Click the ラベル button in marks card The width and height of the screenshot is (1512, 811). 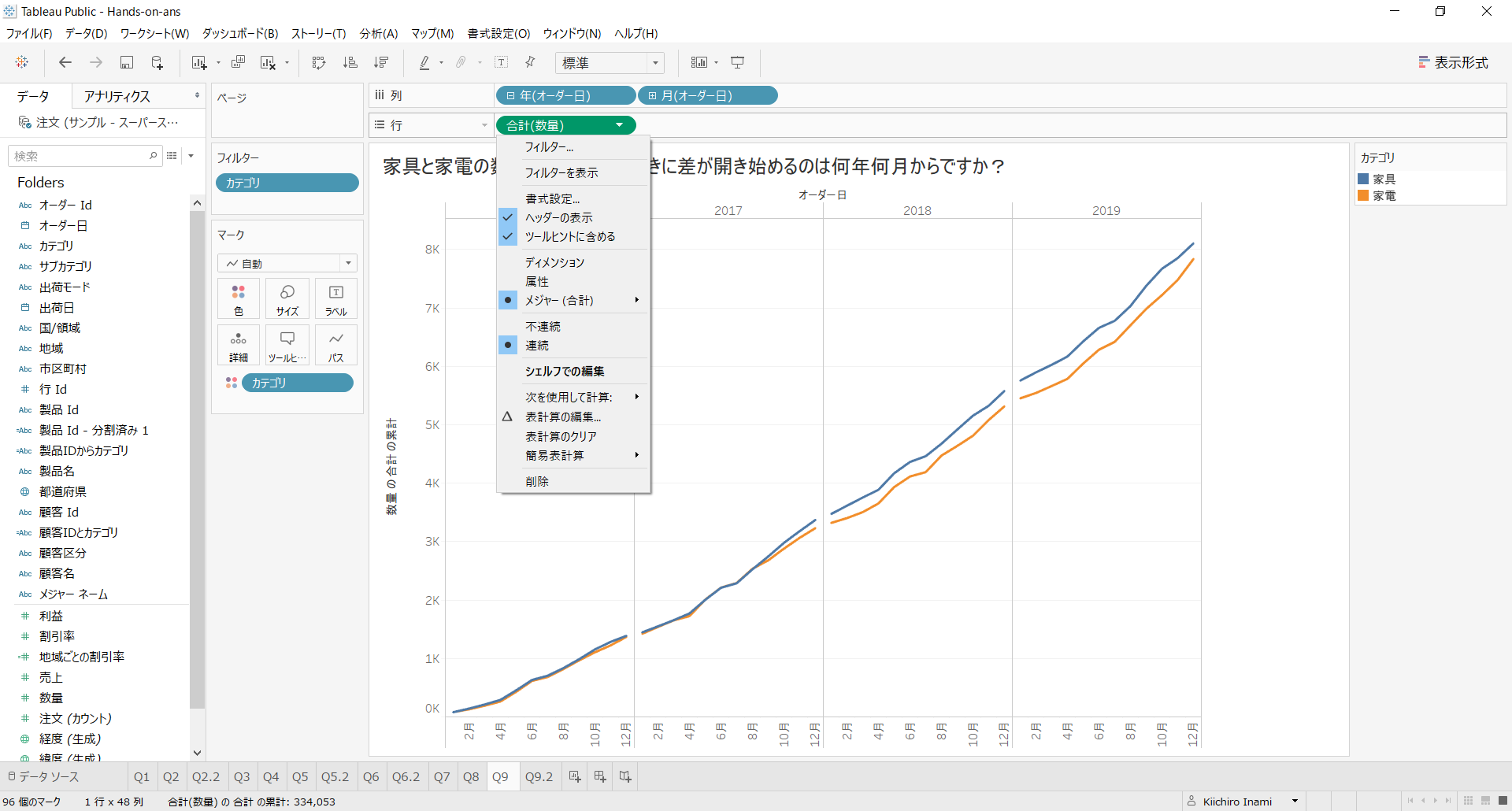click(336, 299)
